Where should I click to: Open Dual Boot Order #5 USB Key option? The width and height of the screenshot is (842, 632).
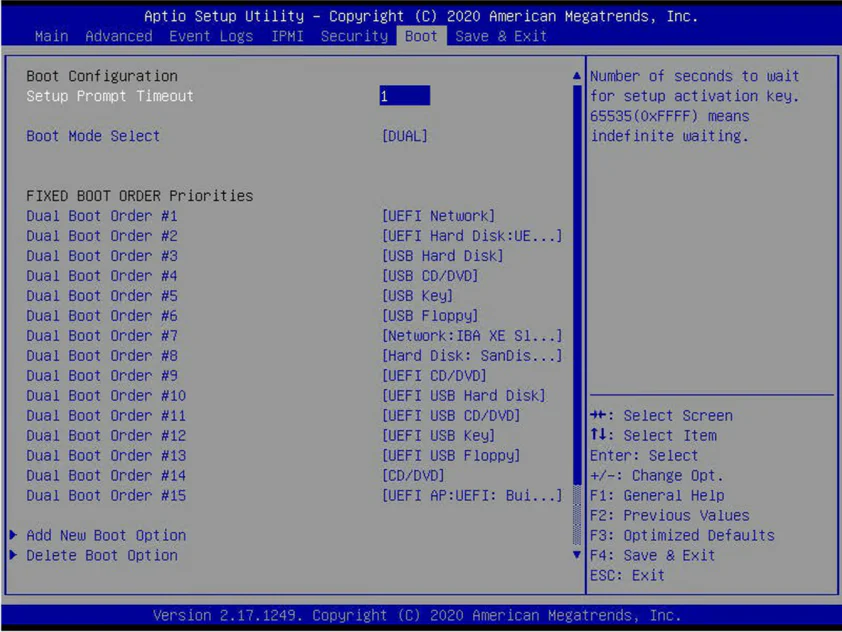point(418,296)
